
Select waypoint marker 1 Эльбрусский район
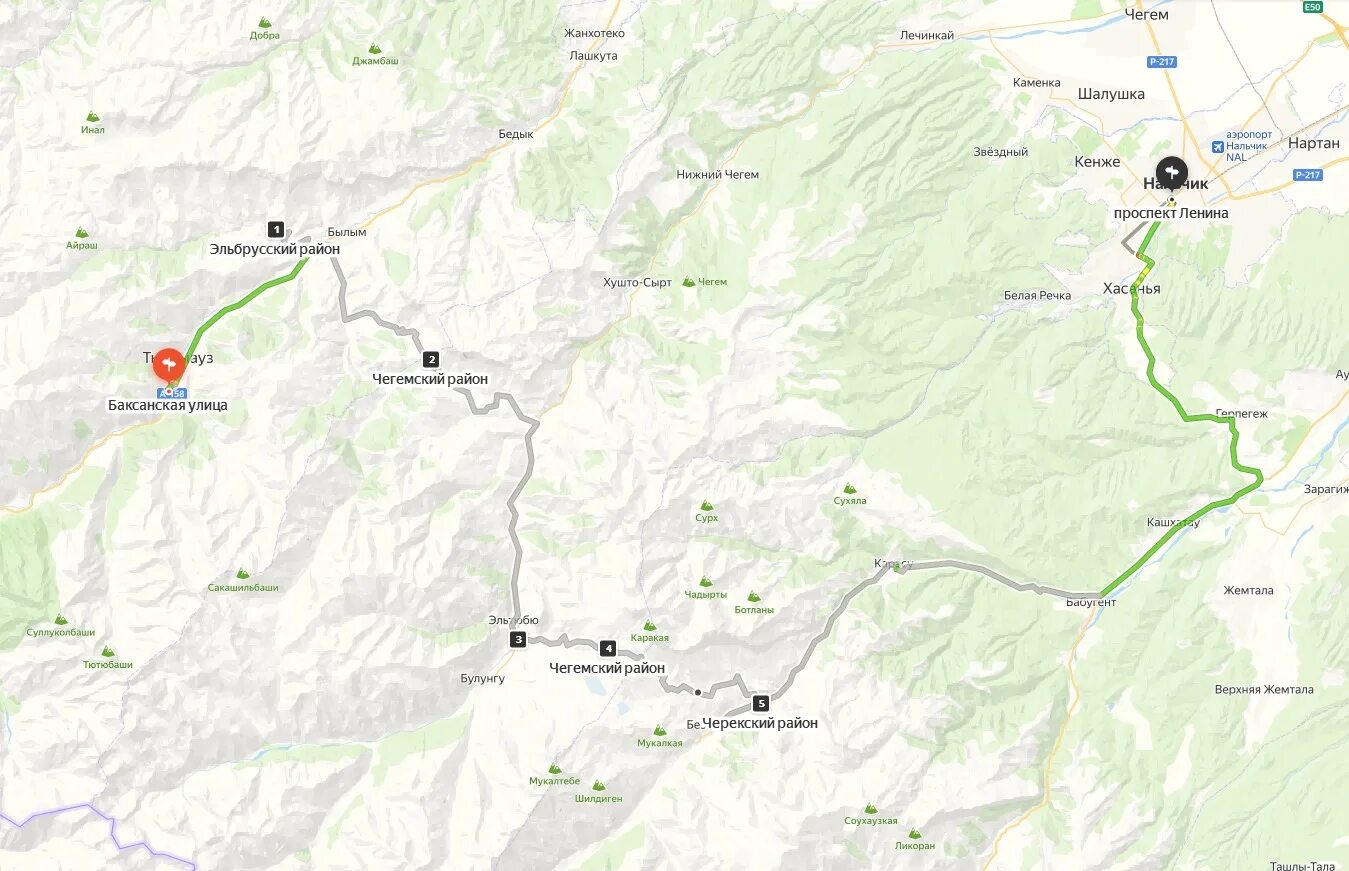(276, 229)
